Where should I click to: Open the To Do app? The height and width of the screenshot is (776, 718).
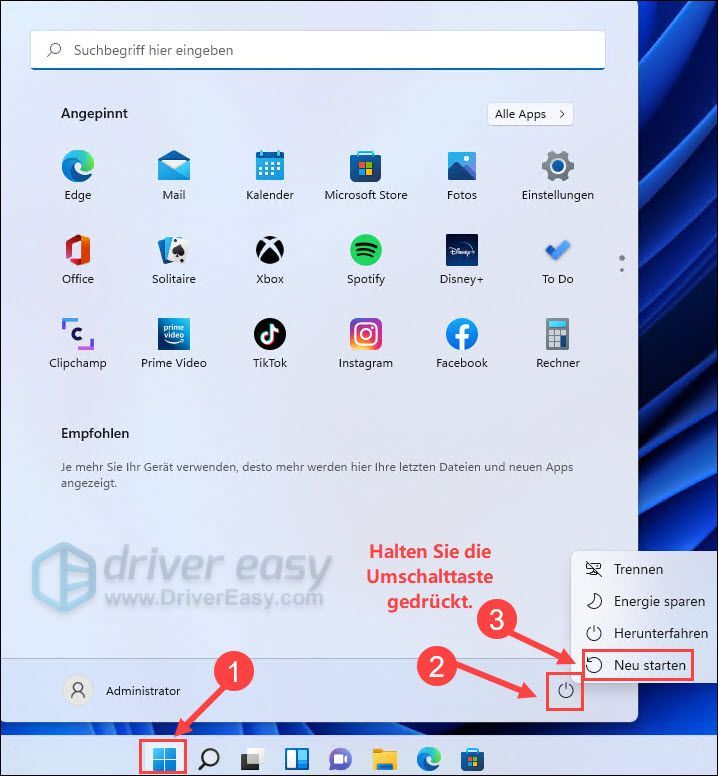[558, 259]
